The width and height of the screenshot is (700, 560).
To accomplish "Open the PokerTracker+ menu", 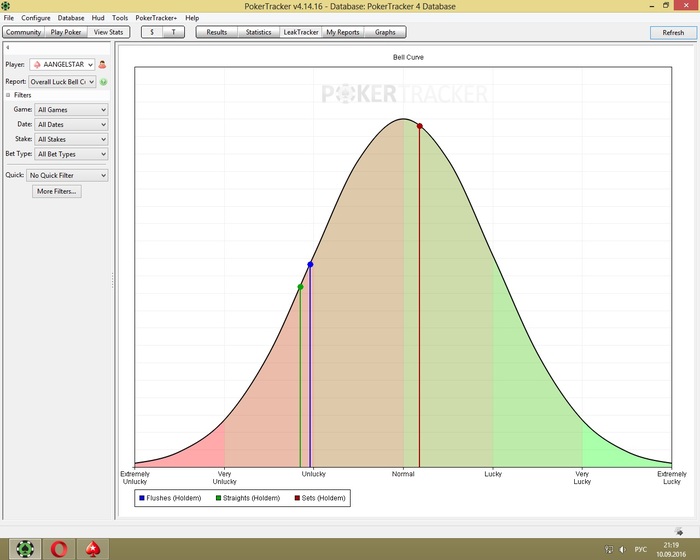I will click(x=156, y=18).
